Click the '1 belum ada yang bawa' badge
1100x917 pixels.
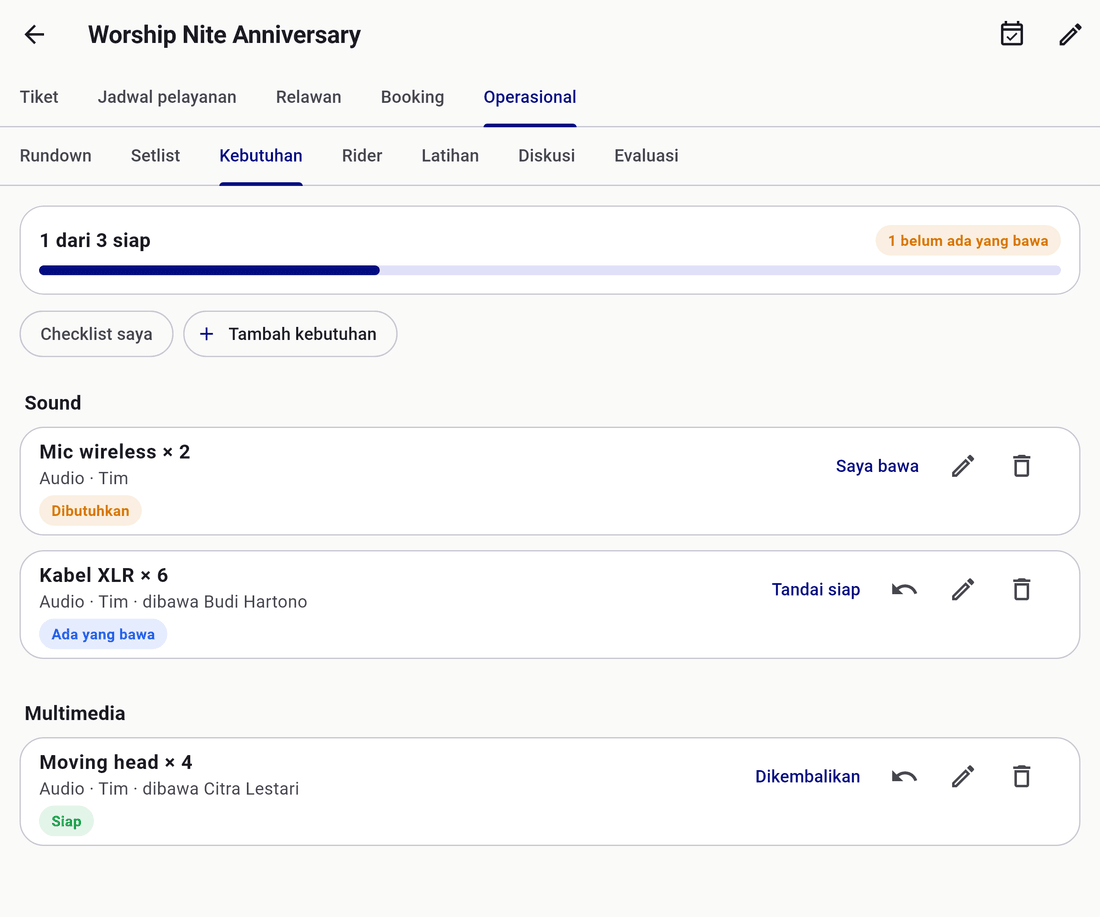(968, 241)
